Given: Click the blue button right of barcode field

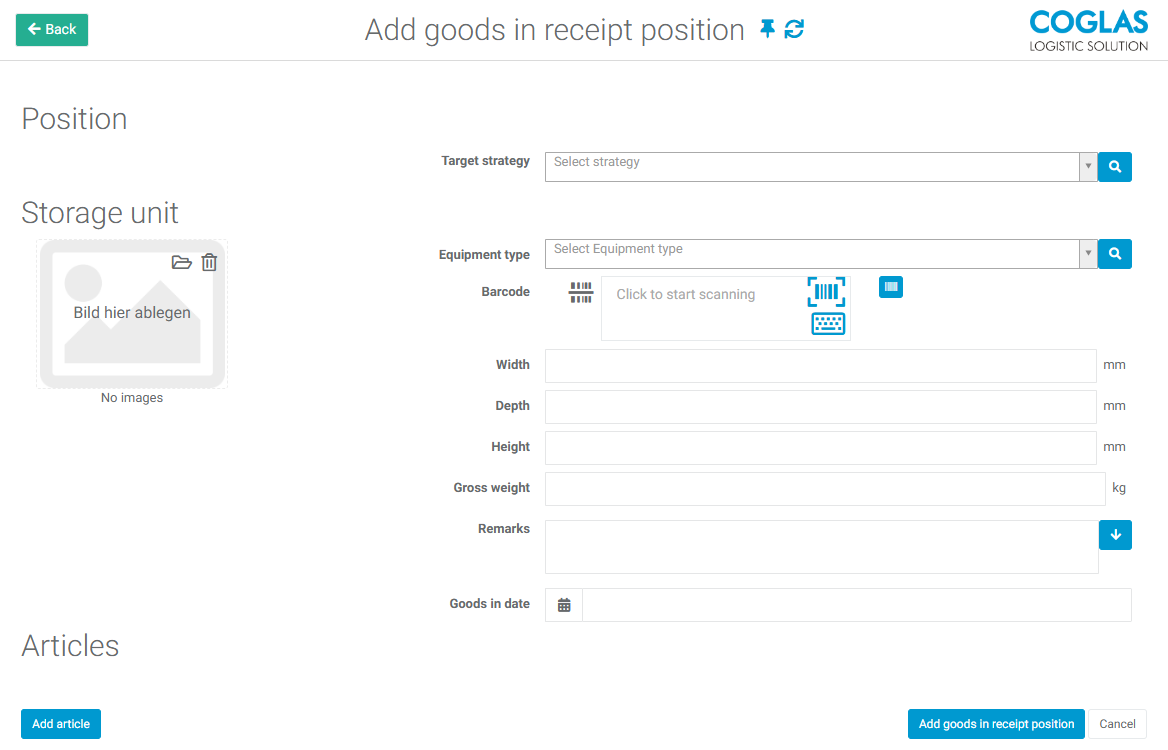Looking at the screenshot, I should point(891,287).
